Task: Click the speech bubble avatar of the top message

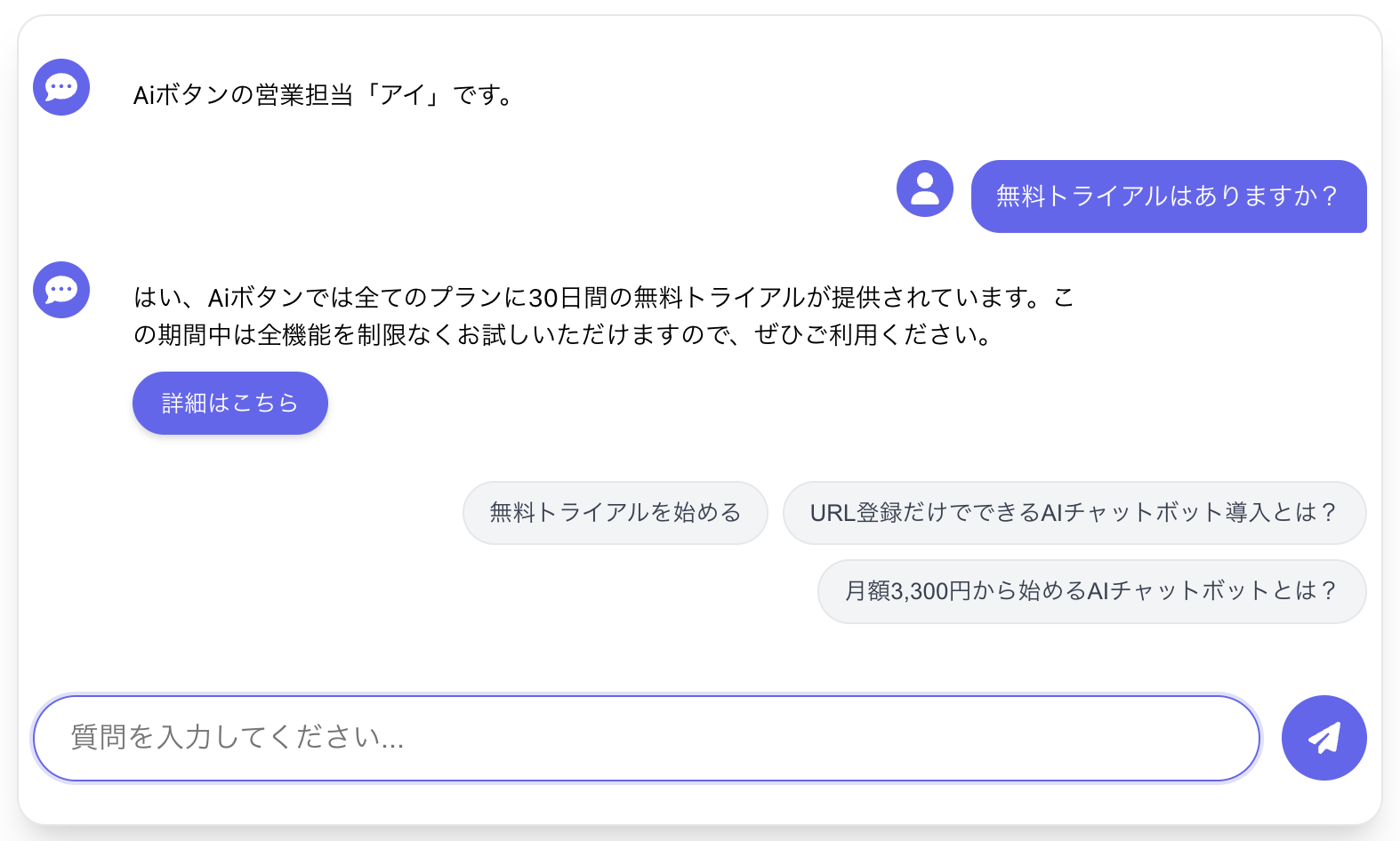Action: (60, 87)
